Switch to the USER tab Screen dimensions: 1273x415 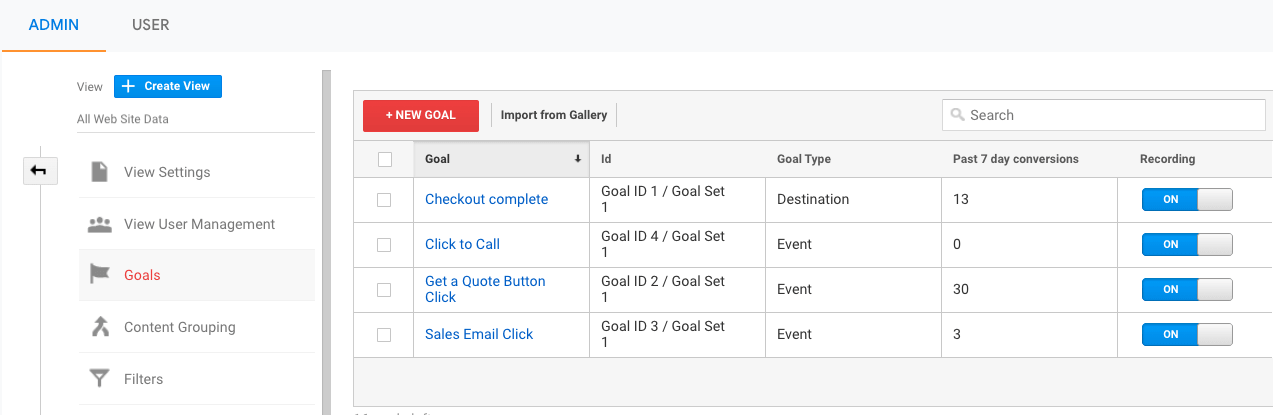(150, 25)
